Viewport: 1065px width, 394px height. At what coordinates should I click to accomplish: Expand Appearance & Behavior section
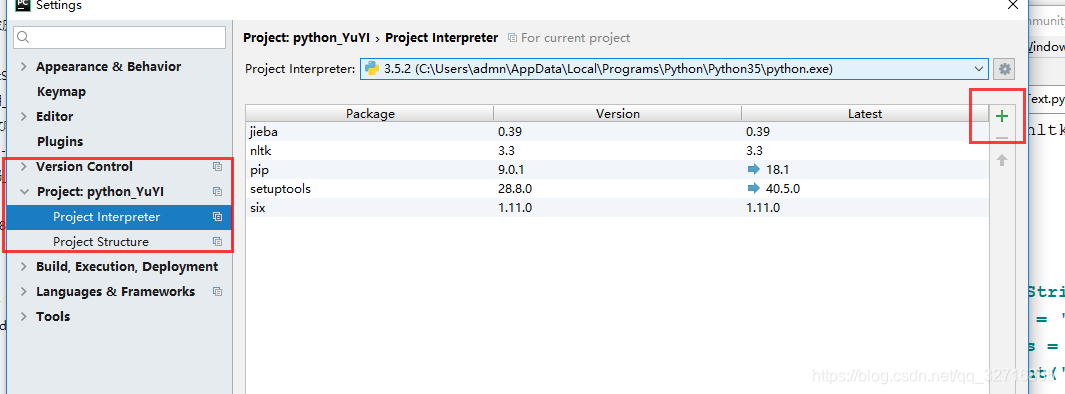pyautogui.click(x=24, y=67)
